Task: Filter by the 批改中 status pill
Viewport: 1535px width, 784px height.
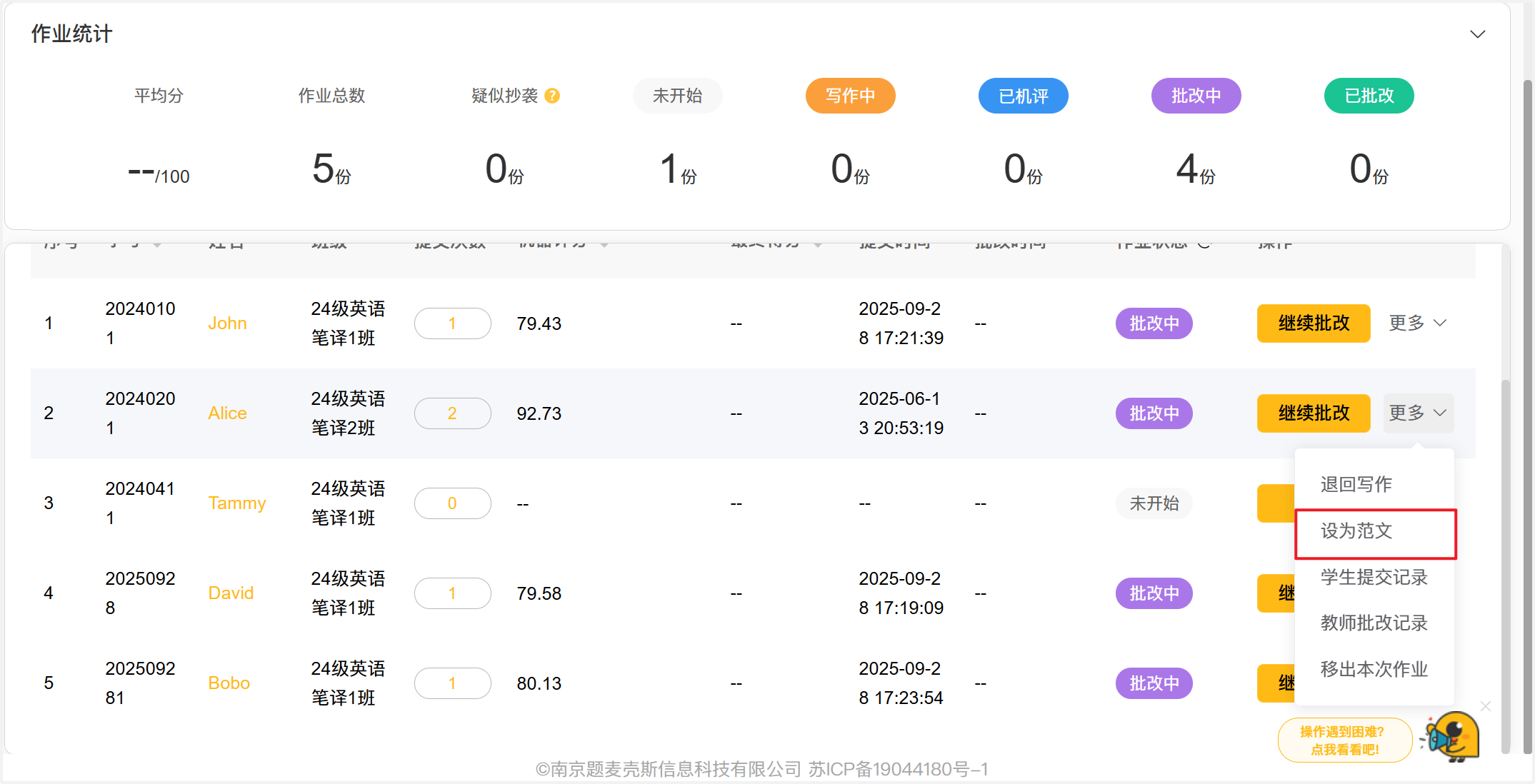Action: (x=1196, y=96)
